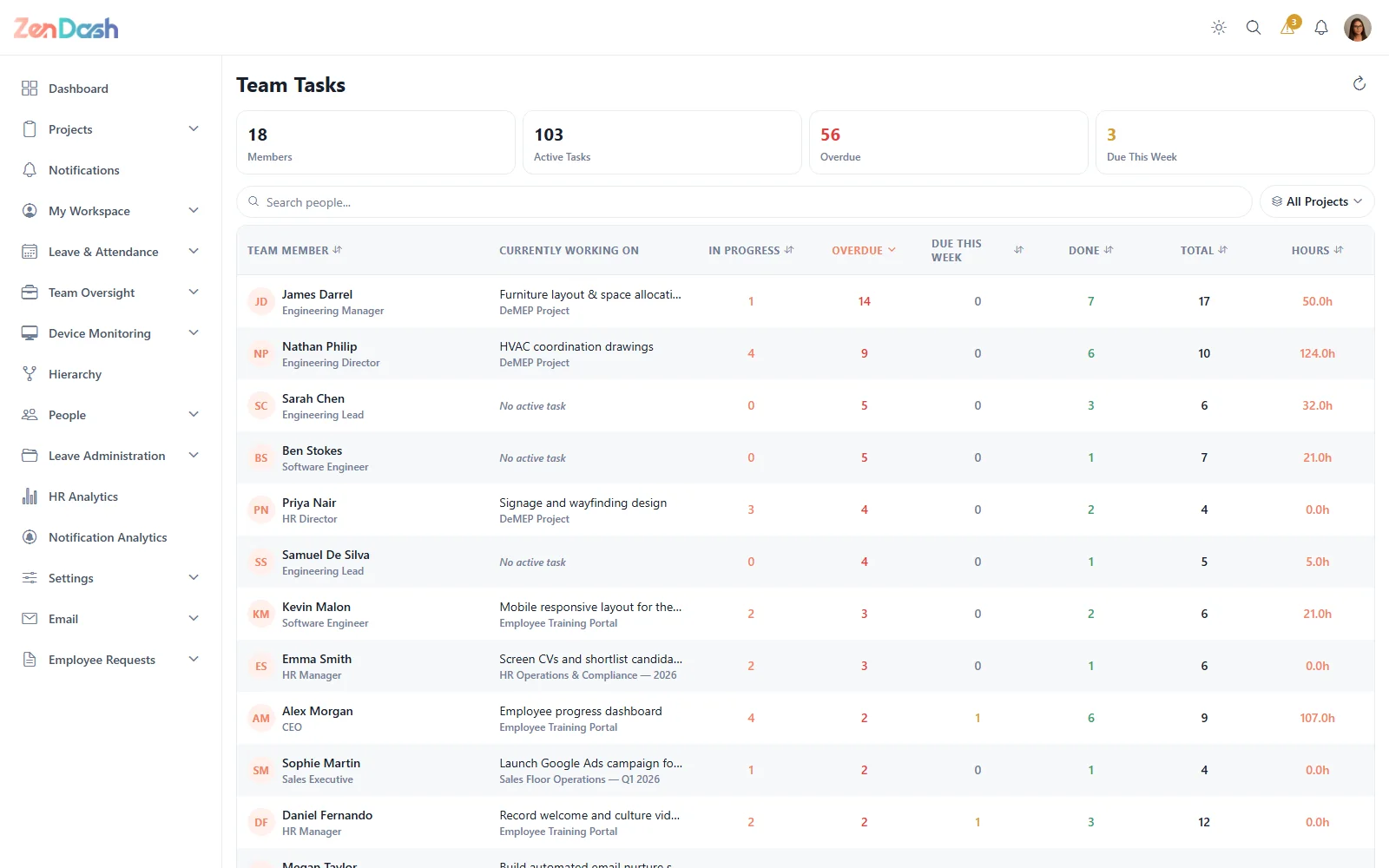
Task: Open the notifications bell in header
Action: tap(1321, 28)
